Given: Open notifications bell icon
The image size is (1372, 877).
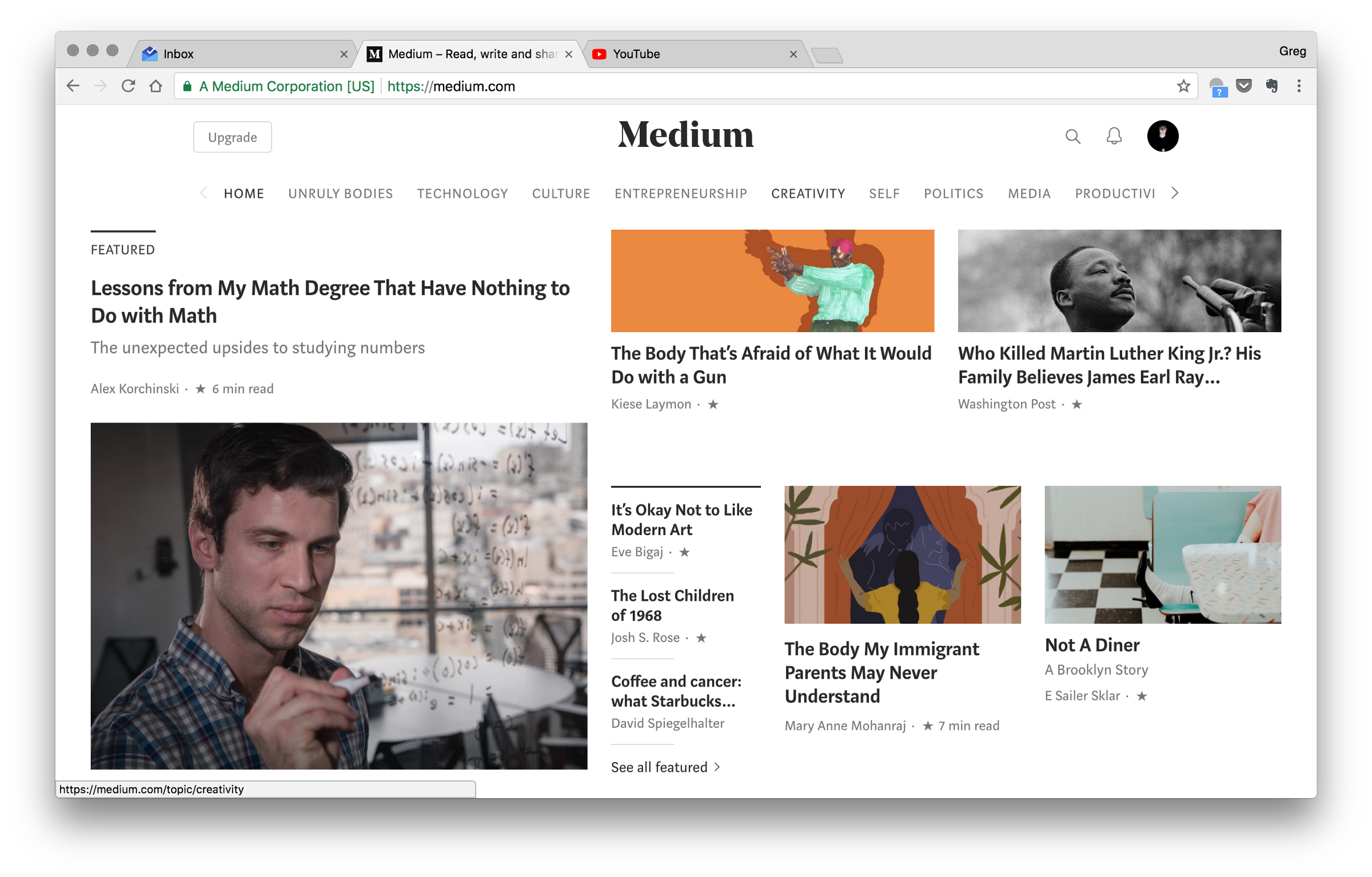Looking at the screenshot, I should [1114, 137].
